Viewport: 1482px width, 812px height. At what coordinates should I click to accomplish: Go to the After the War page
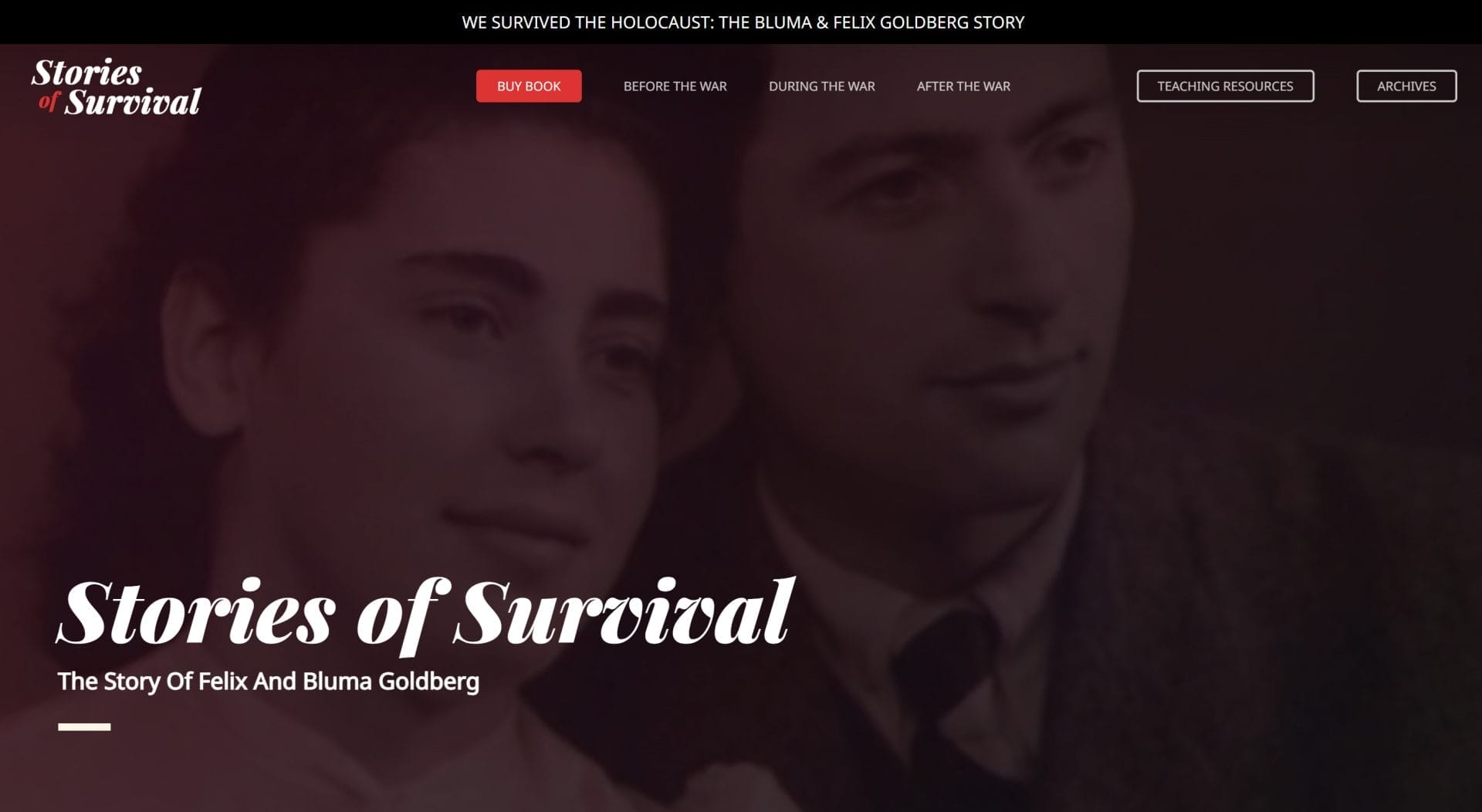coord(963,86)
